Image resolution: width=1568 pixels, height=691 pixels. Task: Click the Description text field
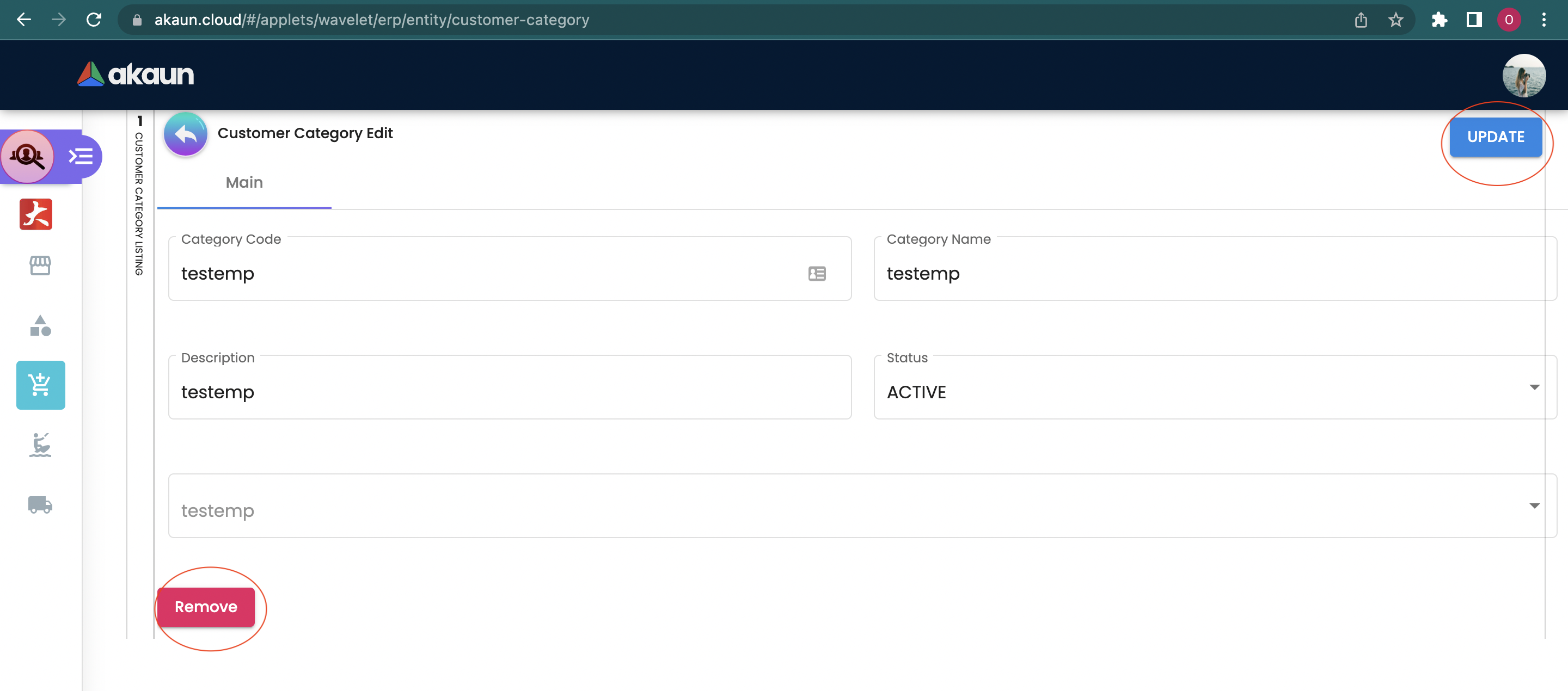click(x=509, y=392)
